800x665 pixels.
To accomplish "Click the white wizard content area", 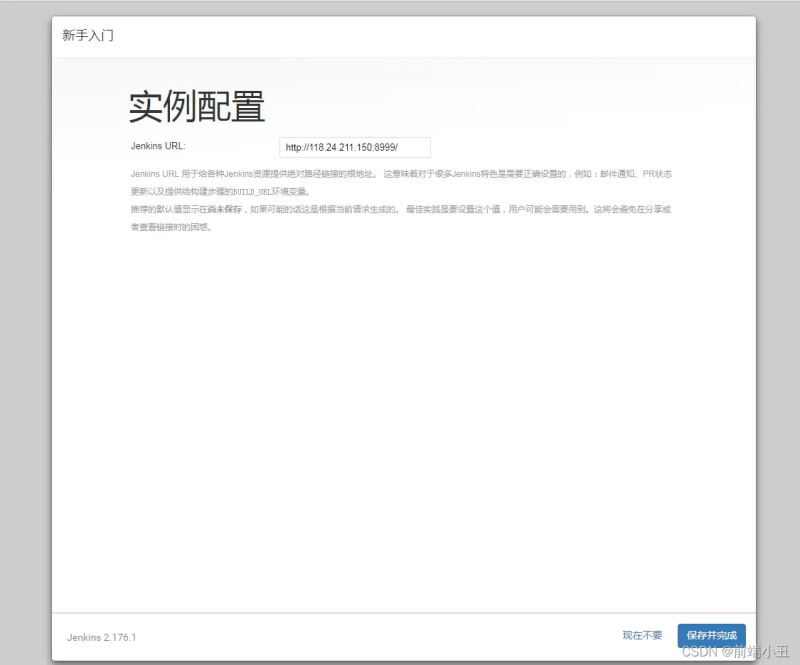I will (x=400, y=400).
